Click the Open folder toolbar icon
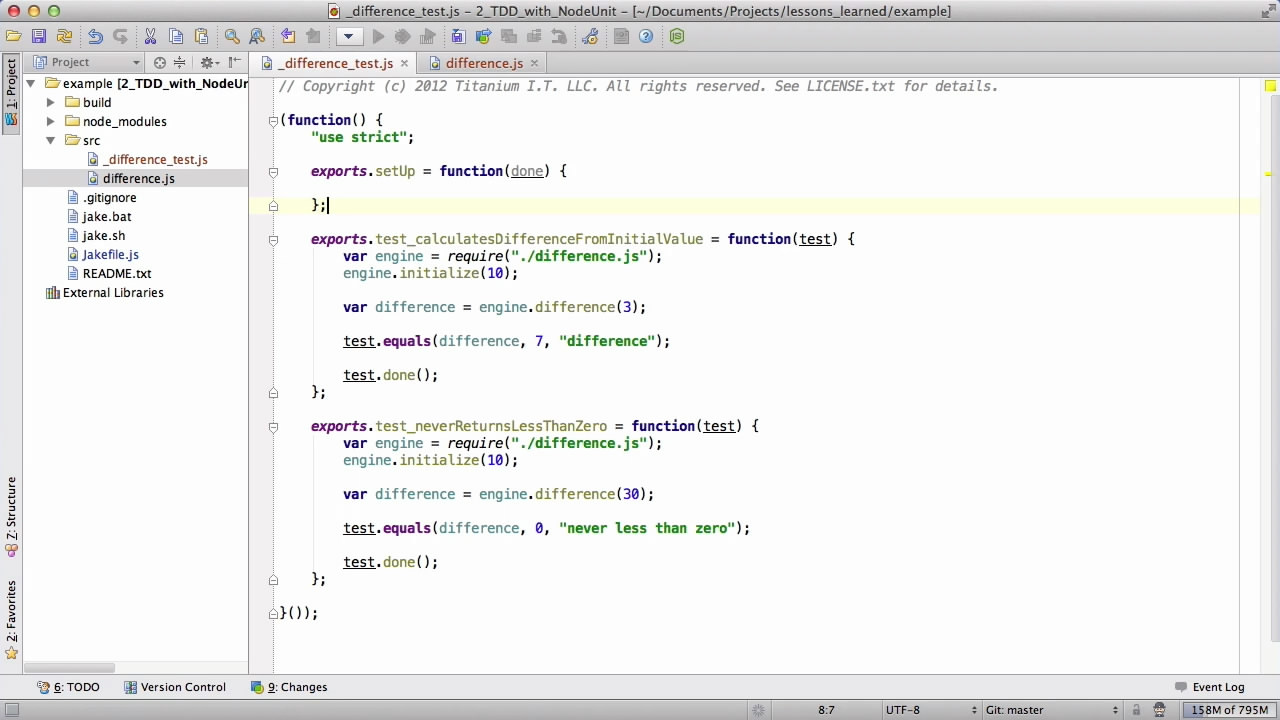 click(13, 36)
